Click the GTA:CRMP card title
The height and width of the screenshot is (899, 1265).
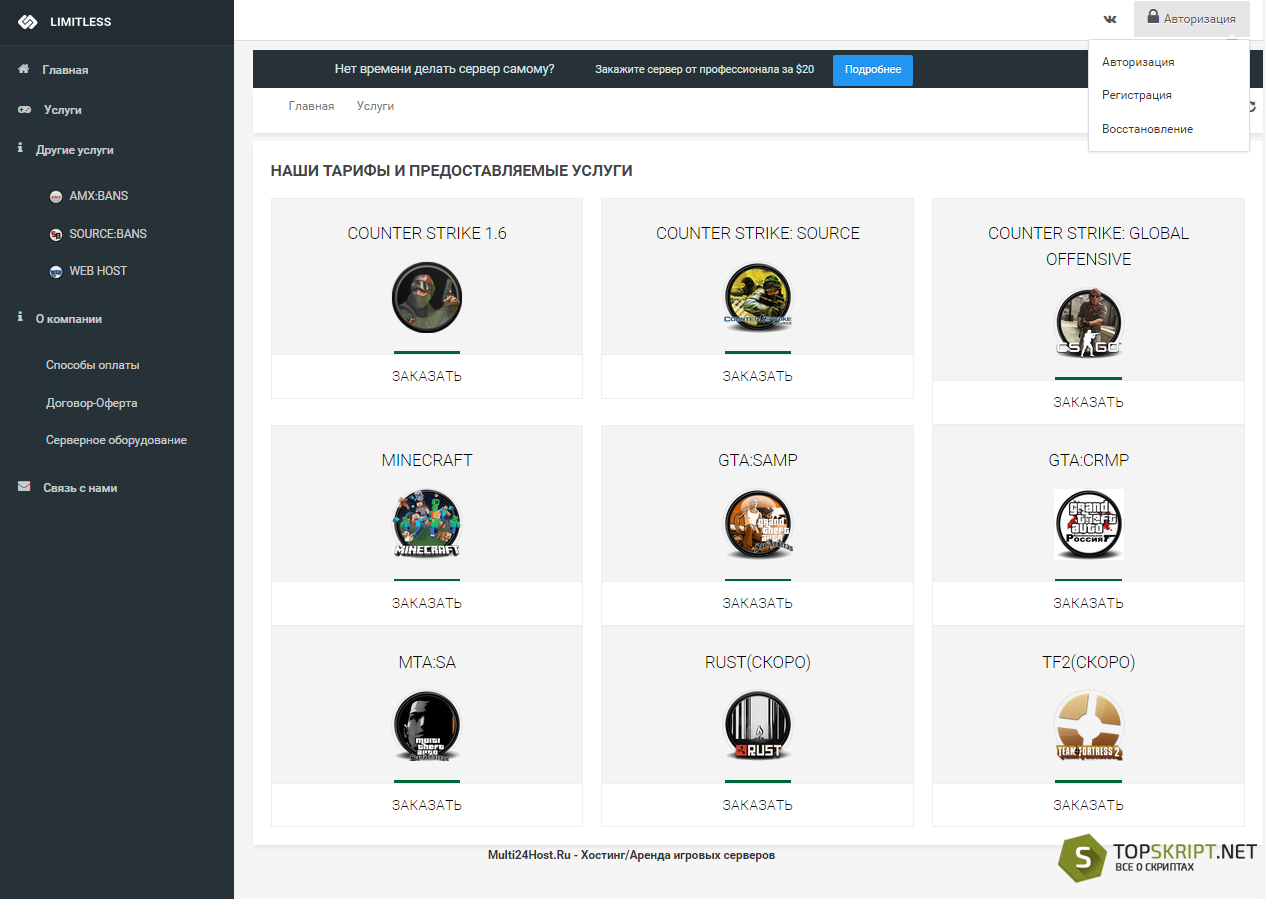pos(1088,460)
